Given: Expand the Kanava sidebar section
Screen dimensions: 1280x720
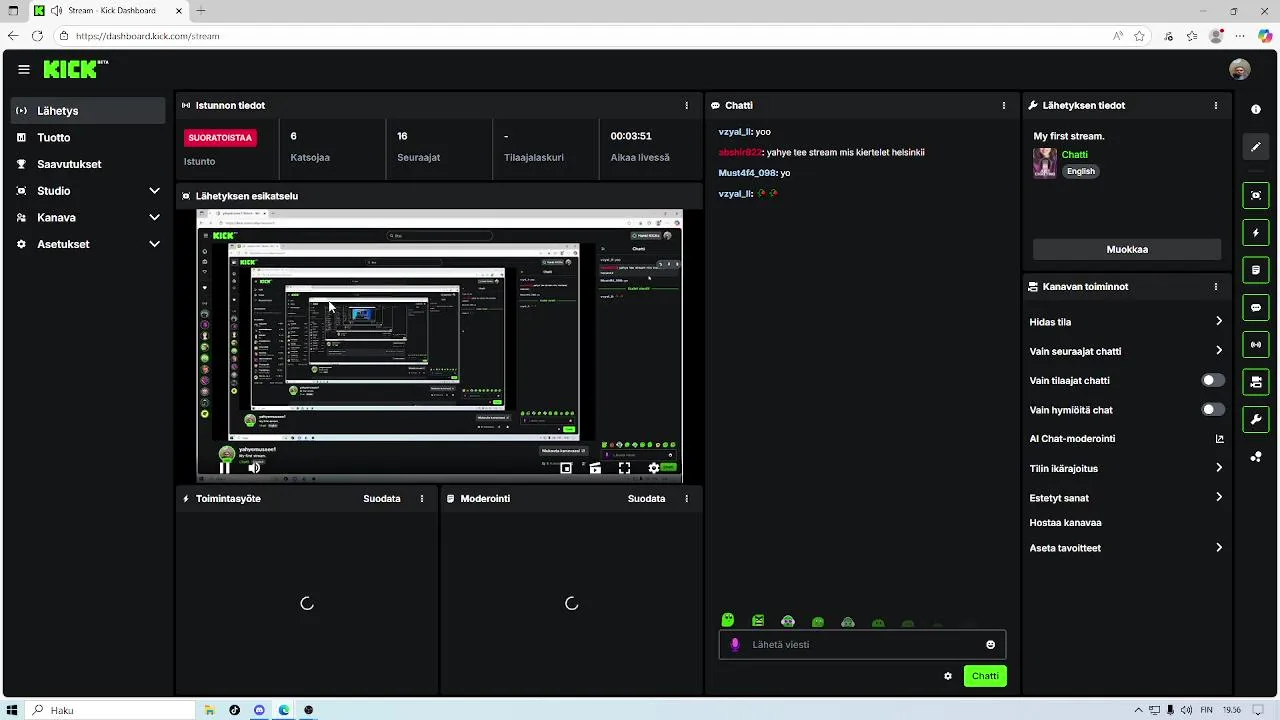Looking at the screenshot, I should click(x=154, y=217).
